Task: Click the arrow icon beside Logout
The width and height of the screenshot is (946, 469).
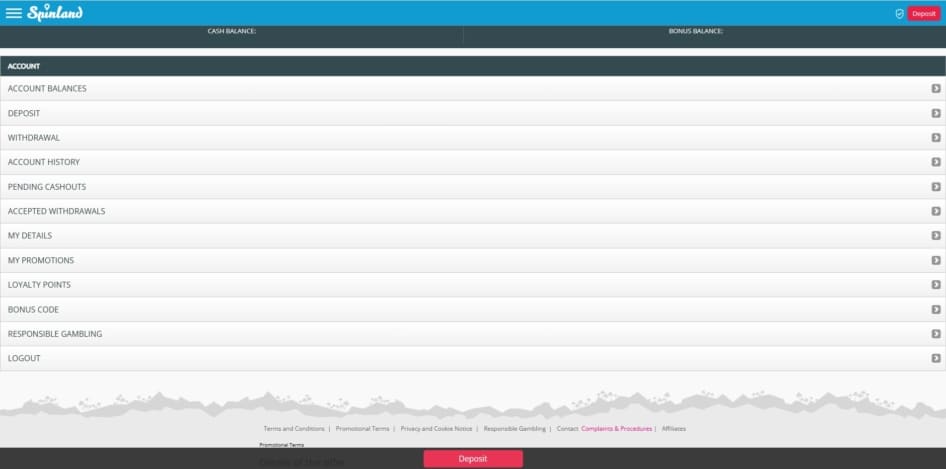Action: pyautogui.click(x=936, y=358)
